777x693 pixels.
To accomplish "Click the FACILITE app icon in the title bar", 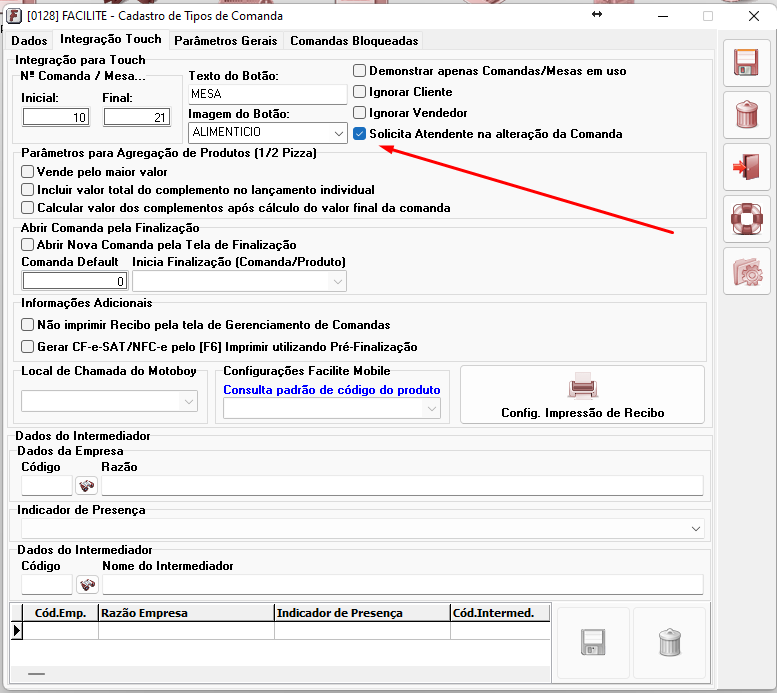I will (13, 16).
